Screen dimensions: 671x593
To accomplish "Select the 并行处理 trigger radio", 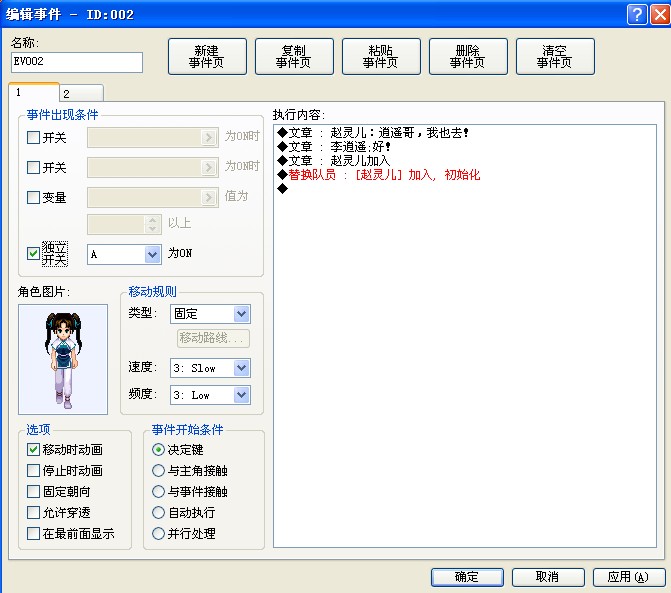I will tap(158, 533).
